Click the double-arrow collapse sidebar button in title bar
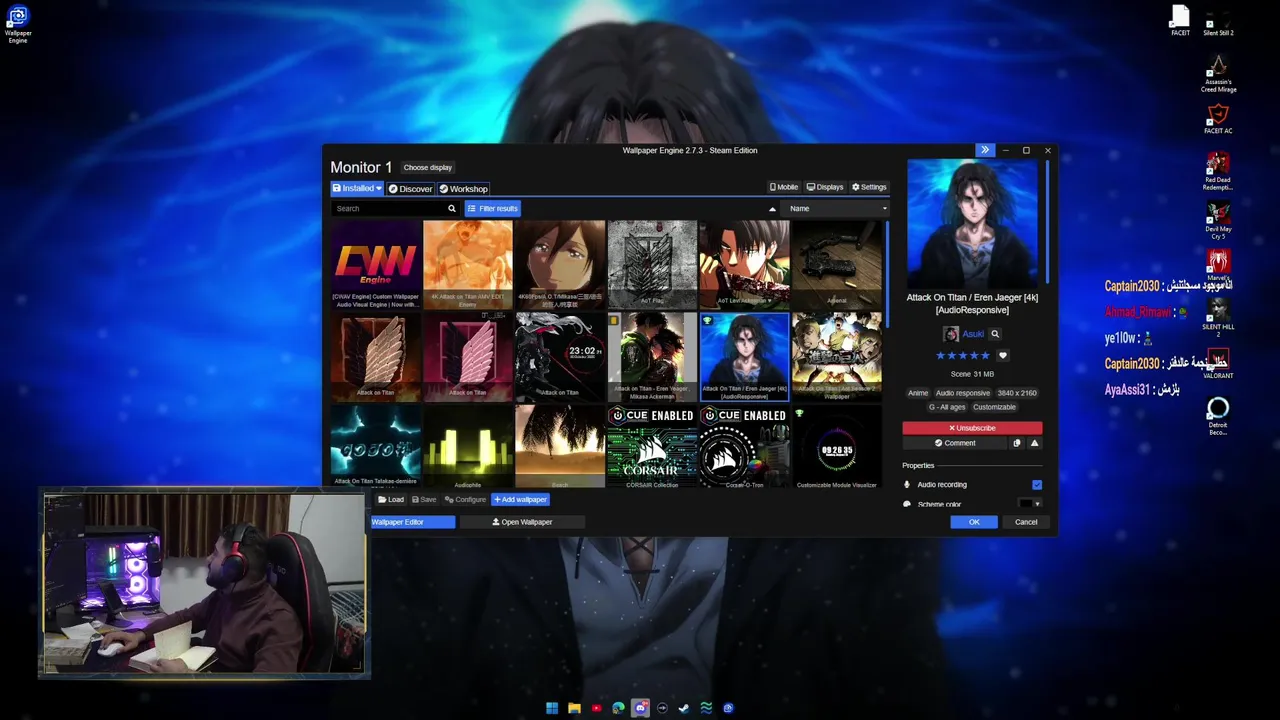 click(x=985, y=150)
